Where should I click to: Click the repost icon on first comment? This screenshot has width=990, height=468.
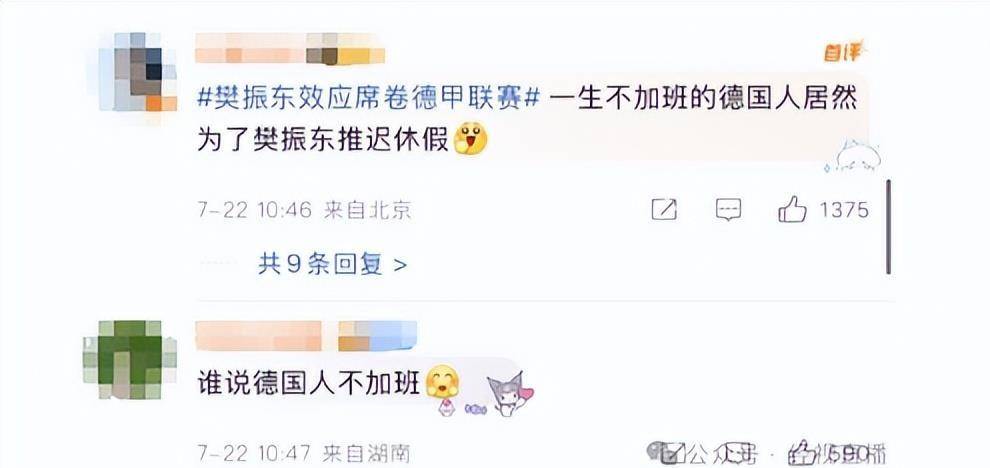pos(664,209)
